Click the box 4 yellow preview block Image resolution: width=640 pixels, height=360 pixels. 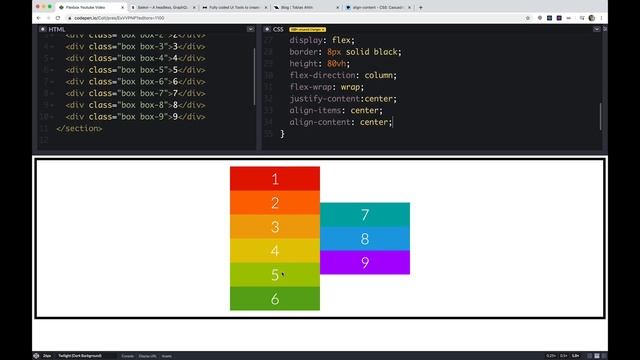(275, 251)
